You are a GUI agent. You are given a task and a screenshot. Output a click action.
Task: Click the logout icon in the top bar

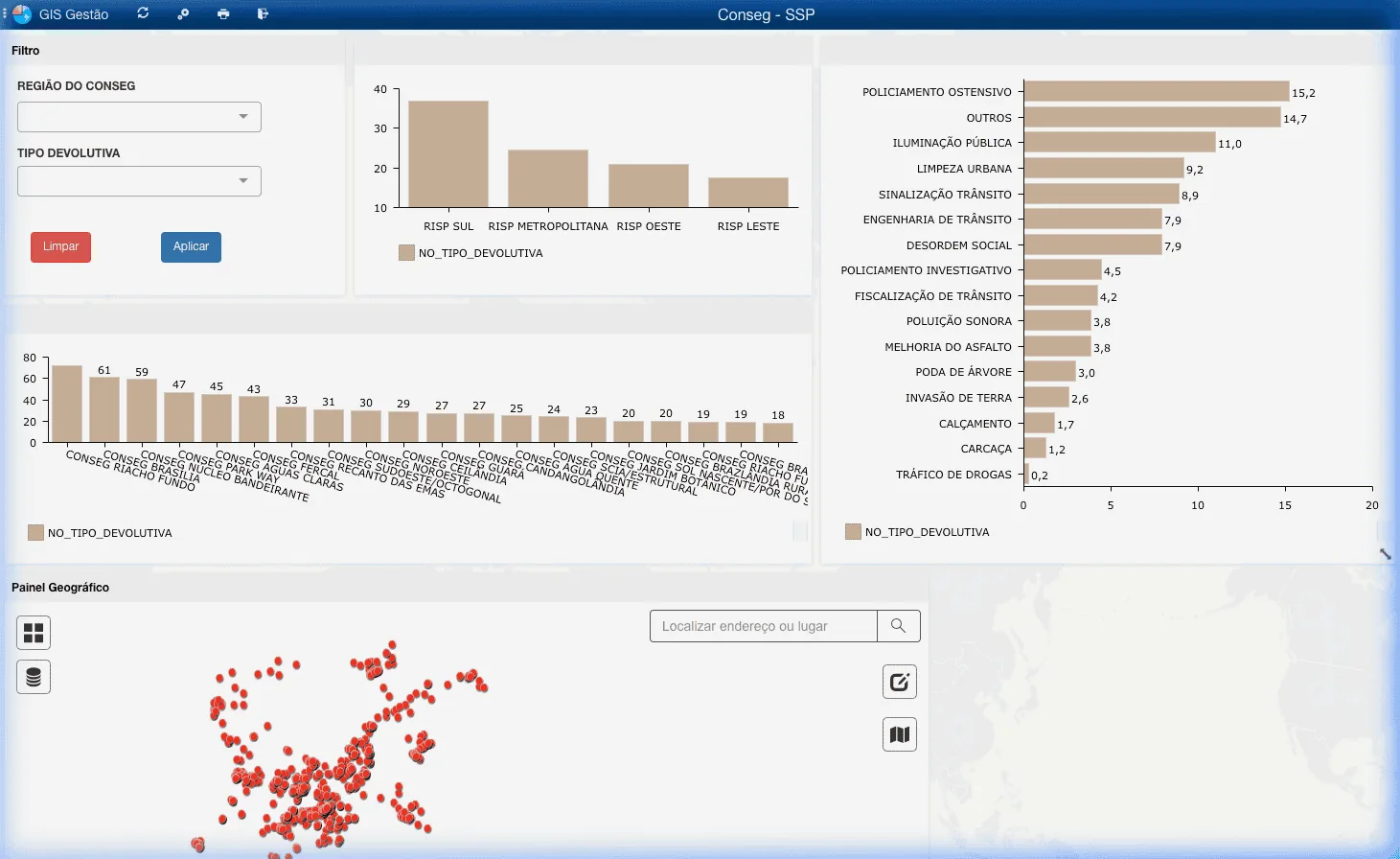pos(262,13)
